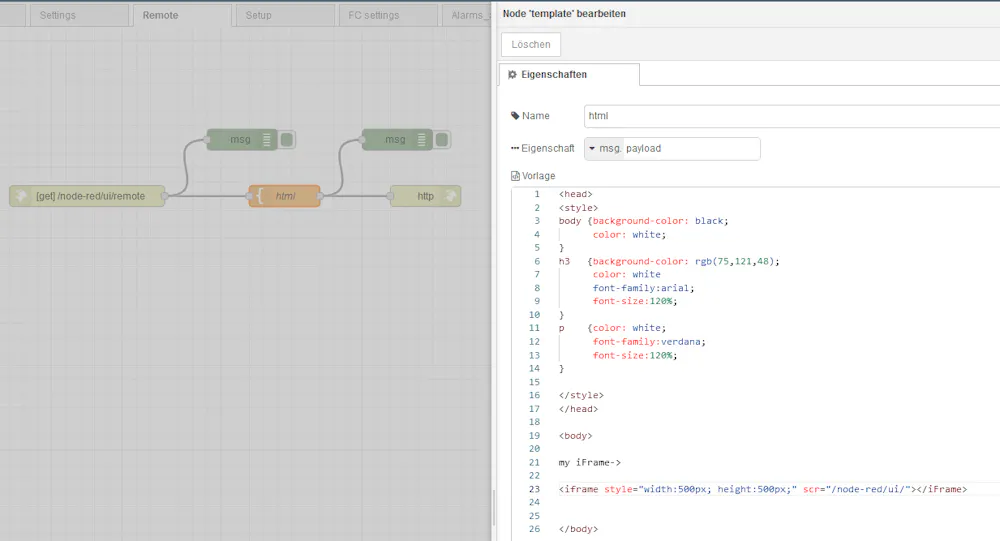The image size is (1000, 541).
Task: Toggle the right msg debug node button
Action: click(x=442, y=140)
